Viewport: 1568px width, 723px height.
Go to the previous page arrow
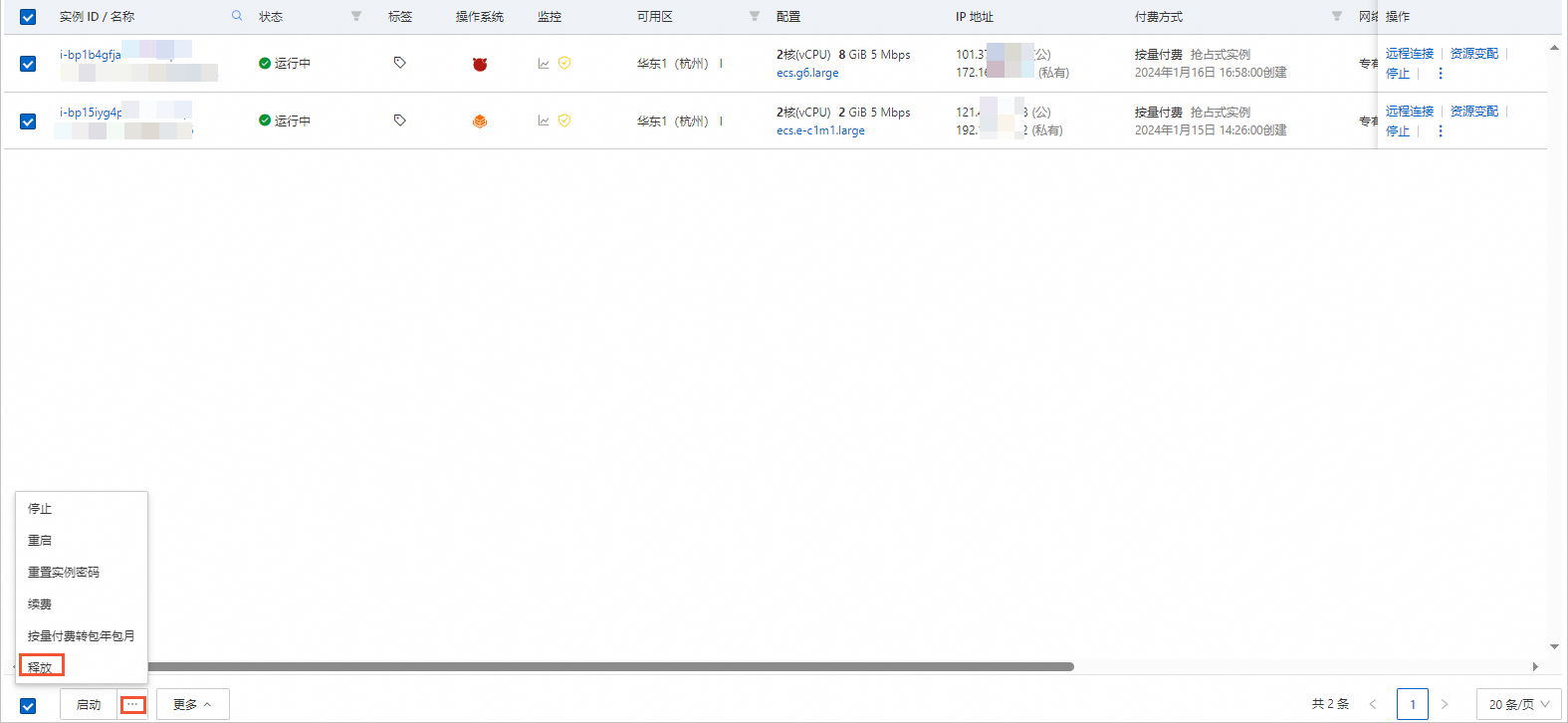tap(1373, 704)
